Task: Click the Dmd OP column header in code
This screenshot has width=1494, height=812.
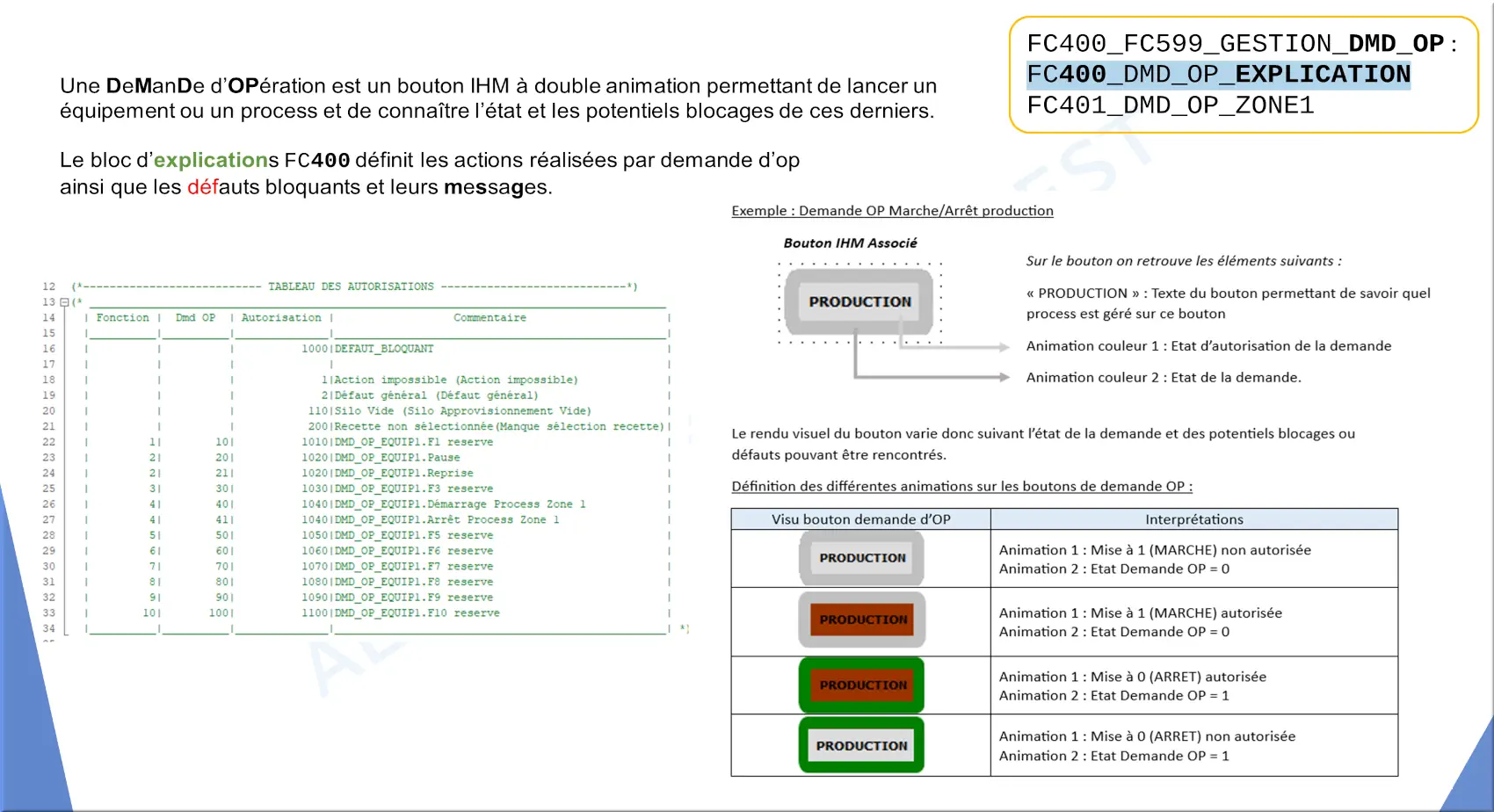Action: point(195,318)
